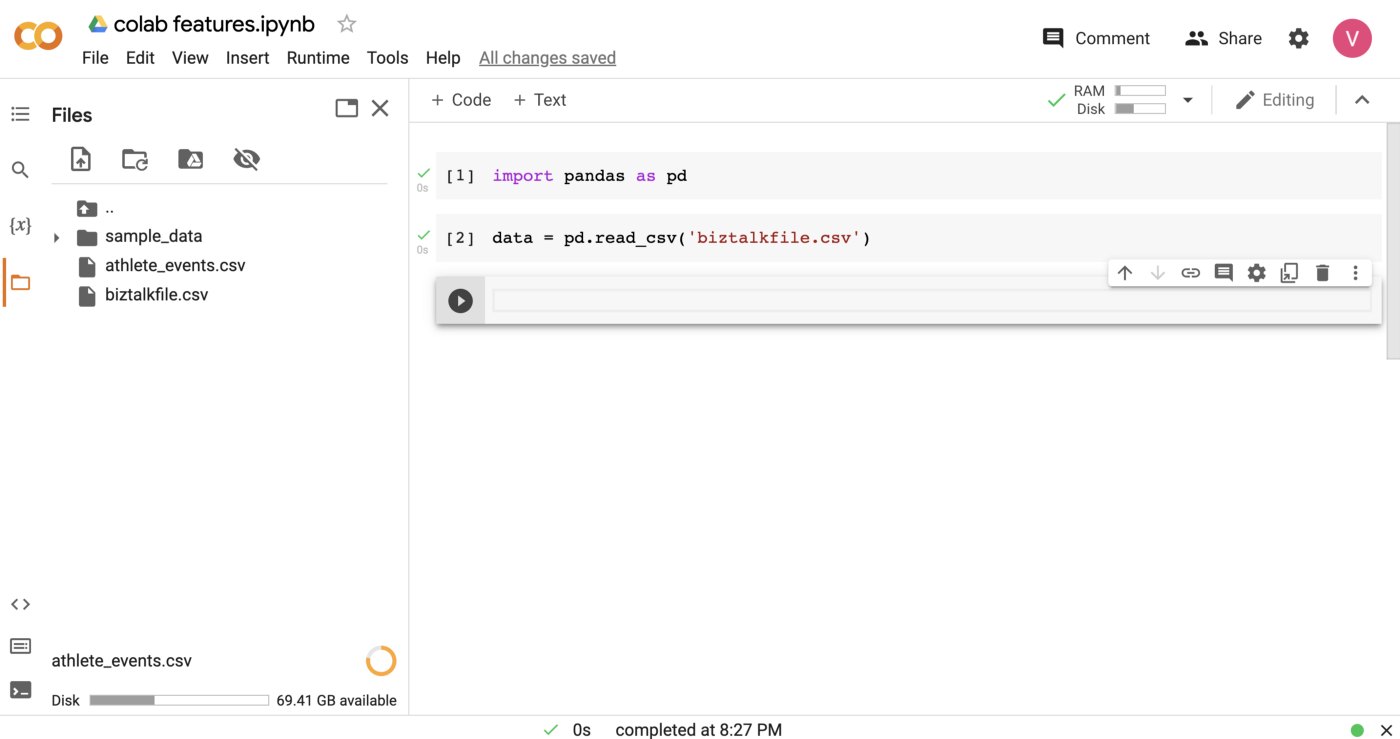Refresh the file browser
Viewport: 1400px width, 739px height.
(x=135, y=159)
